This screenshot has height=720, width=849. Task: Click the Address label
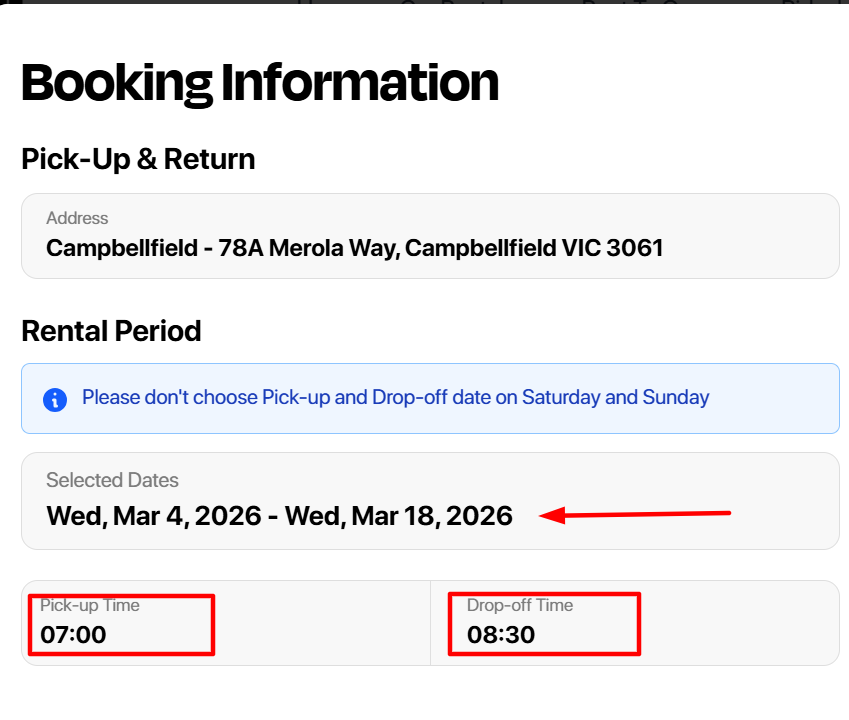click(x=77, y=218)
